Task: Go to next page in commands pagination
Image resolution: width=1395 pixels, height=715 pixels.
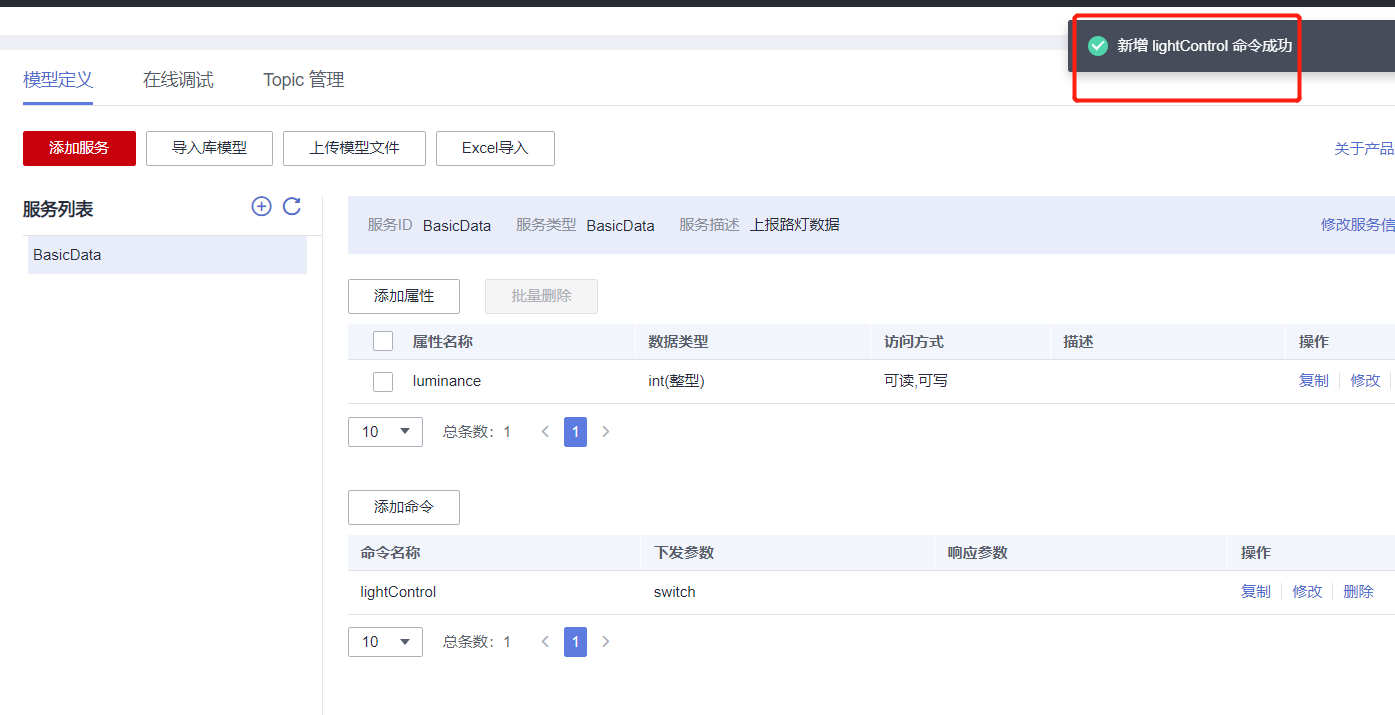Action: (x=605, y=642)
